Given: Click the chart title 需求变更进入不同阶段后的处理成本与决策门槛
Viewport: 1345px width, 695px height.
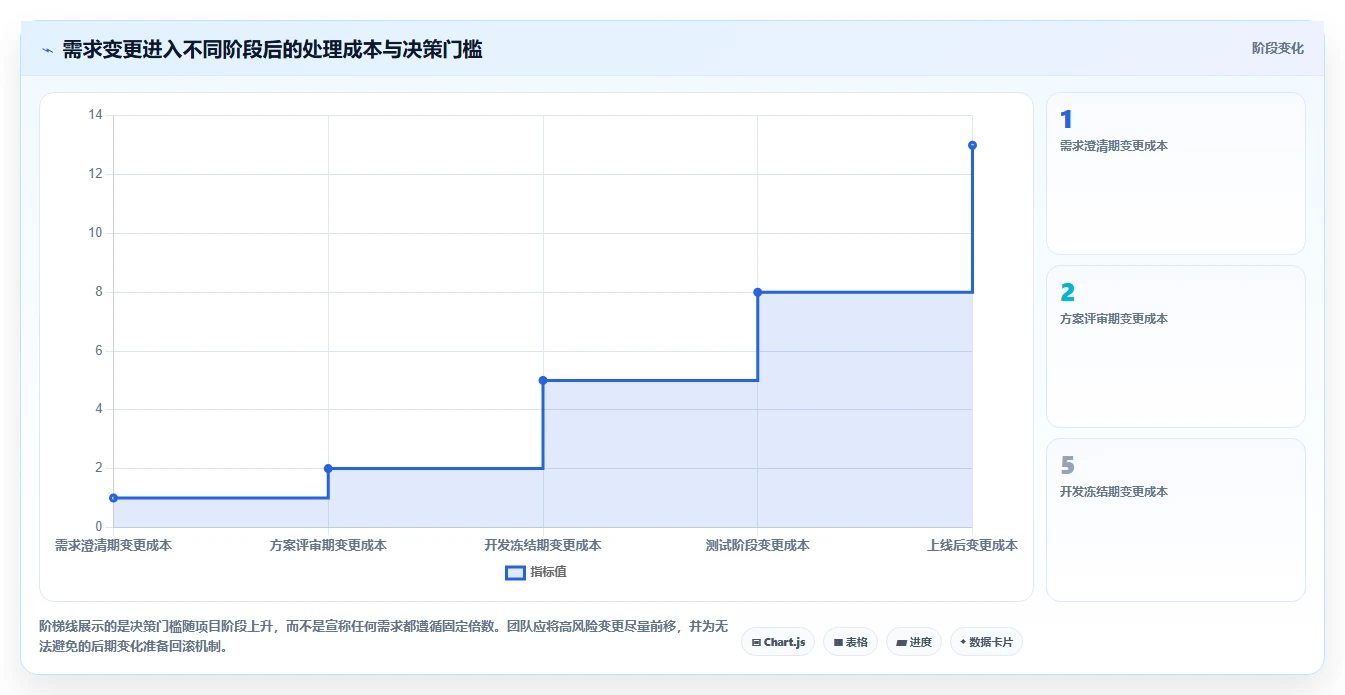Looking at the screenshot, I should 272,49.
